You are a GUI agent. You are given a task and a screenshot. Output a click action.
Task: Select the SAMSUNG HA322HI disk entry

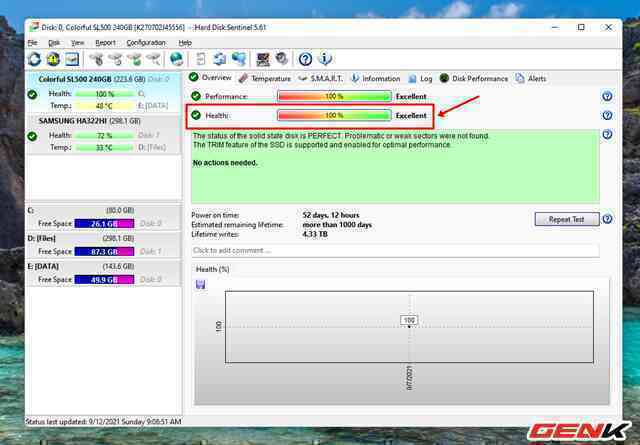click(103, 134)
